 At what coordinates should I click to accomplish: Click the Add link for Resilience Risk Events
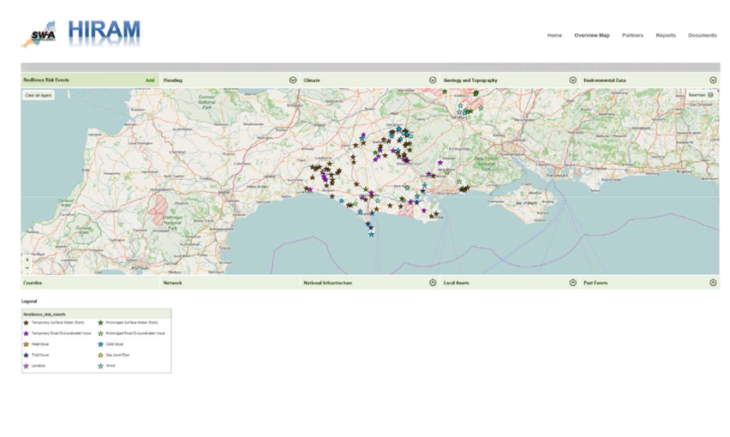(x=150, y=80)
